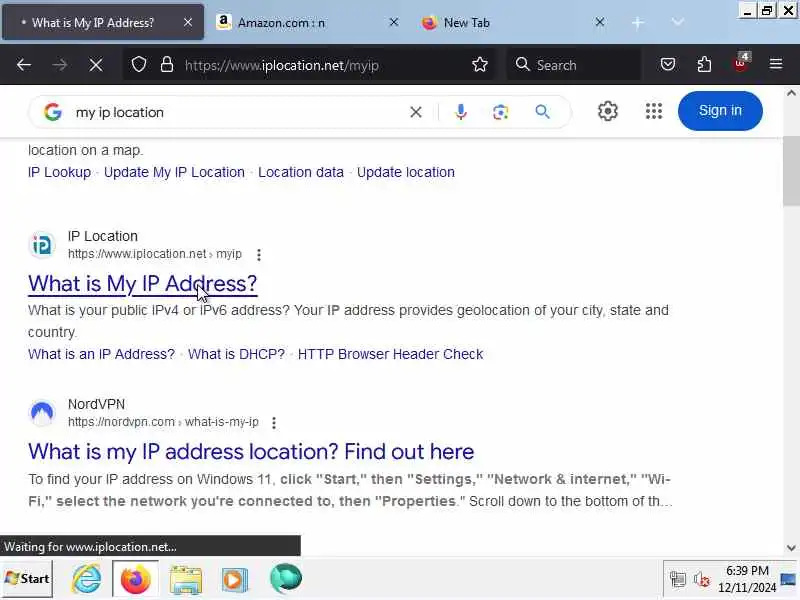Click the forward navigation arrow
The height and width of the screenshot is (600, 800).
pos(60,65)
